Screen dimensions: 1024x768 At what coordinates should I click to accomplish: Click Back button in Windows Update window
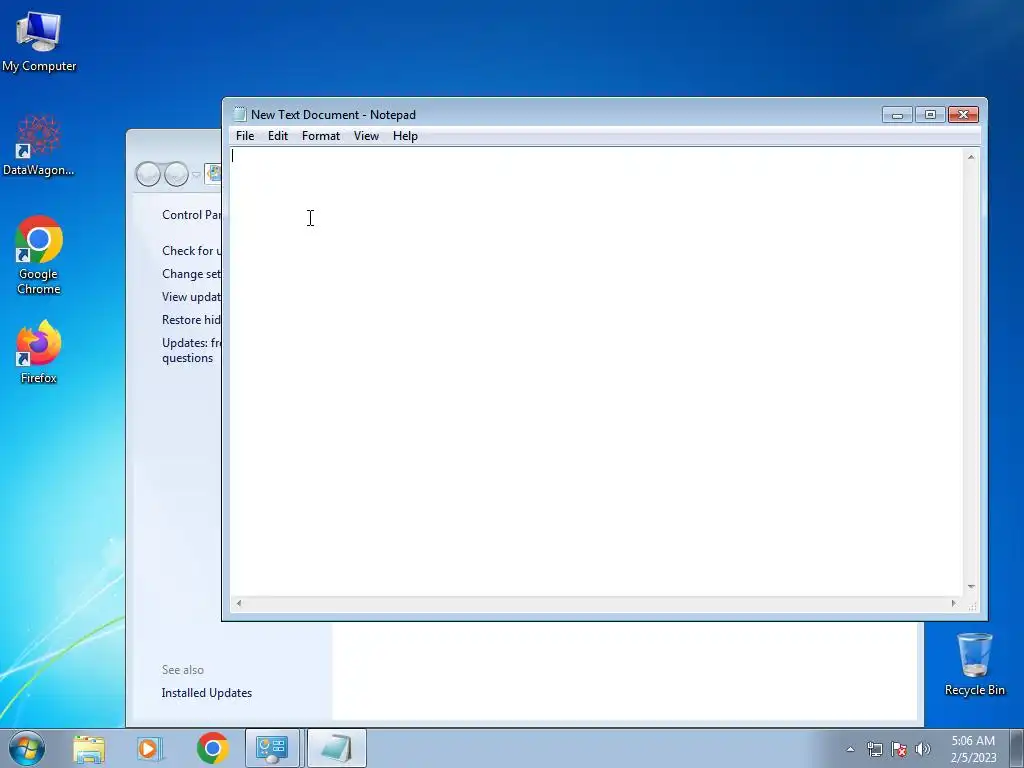point(148,174)
